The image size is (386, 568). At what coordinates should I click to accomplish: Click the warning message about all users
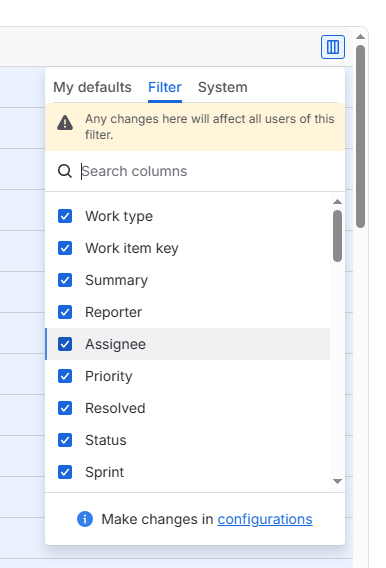210,126
